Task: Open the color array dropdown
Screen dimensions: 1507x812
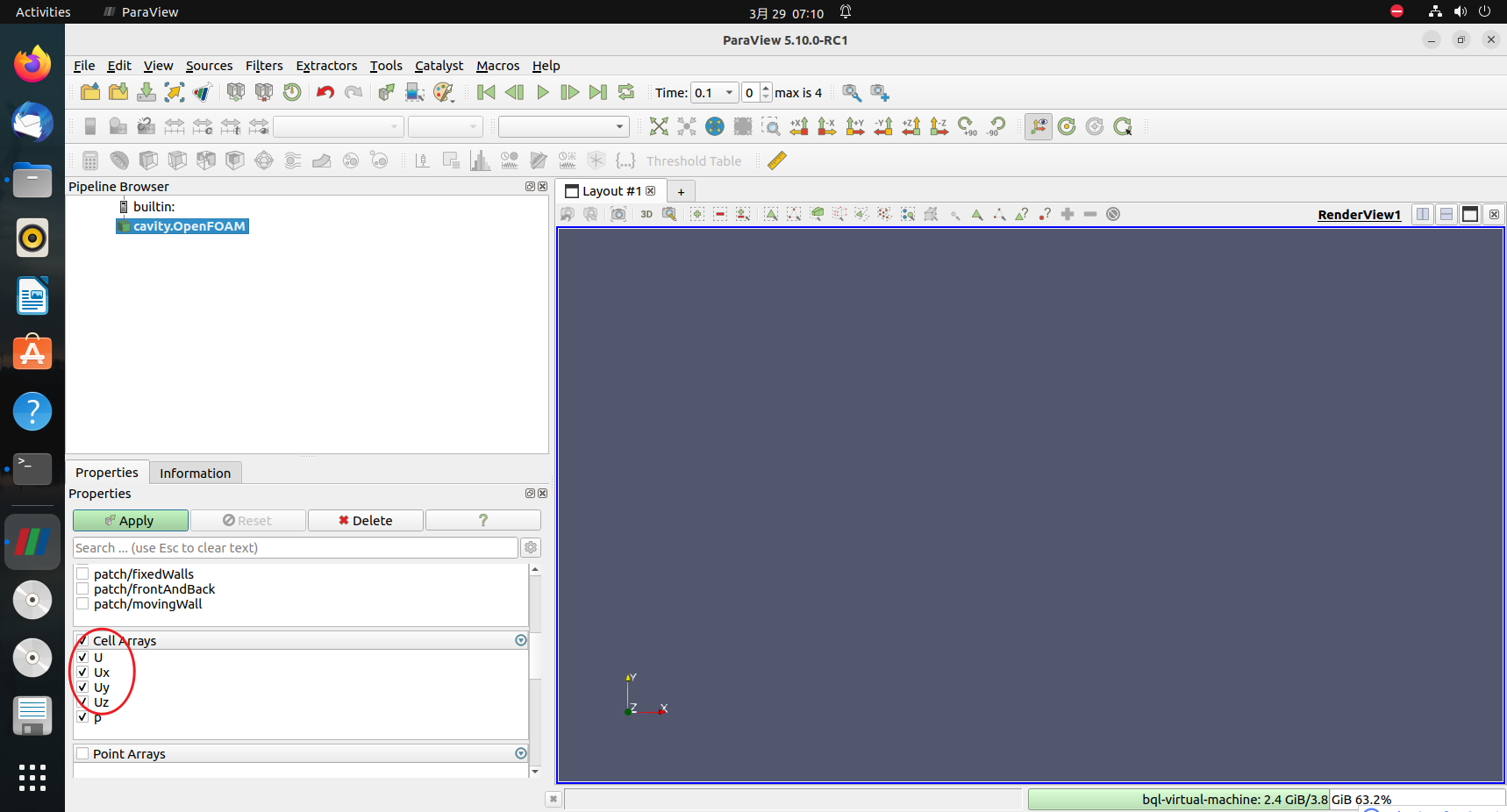Action: click(338, 126)
